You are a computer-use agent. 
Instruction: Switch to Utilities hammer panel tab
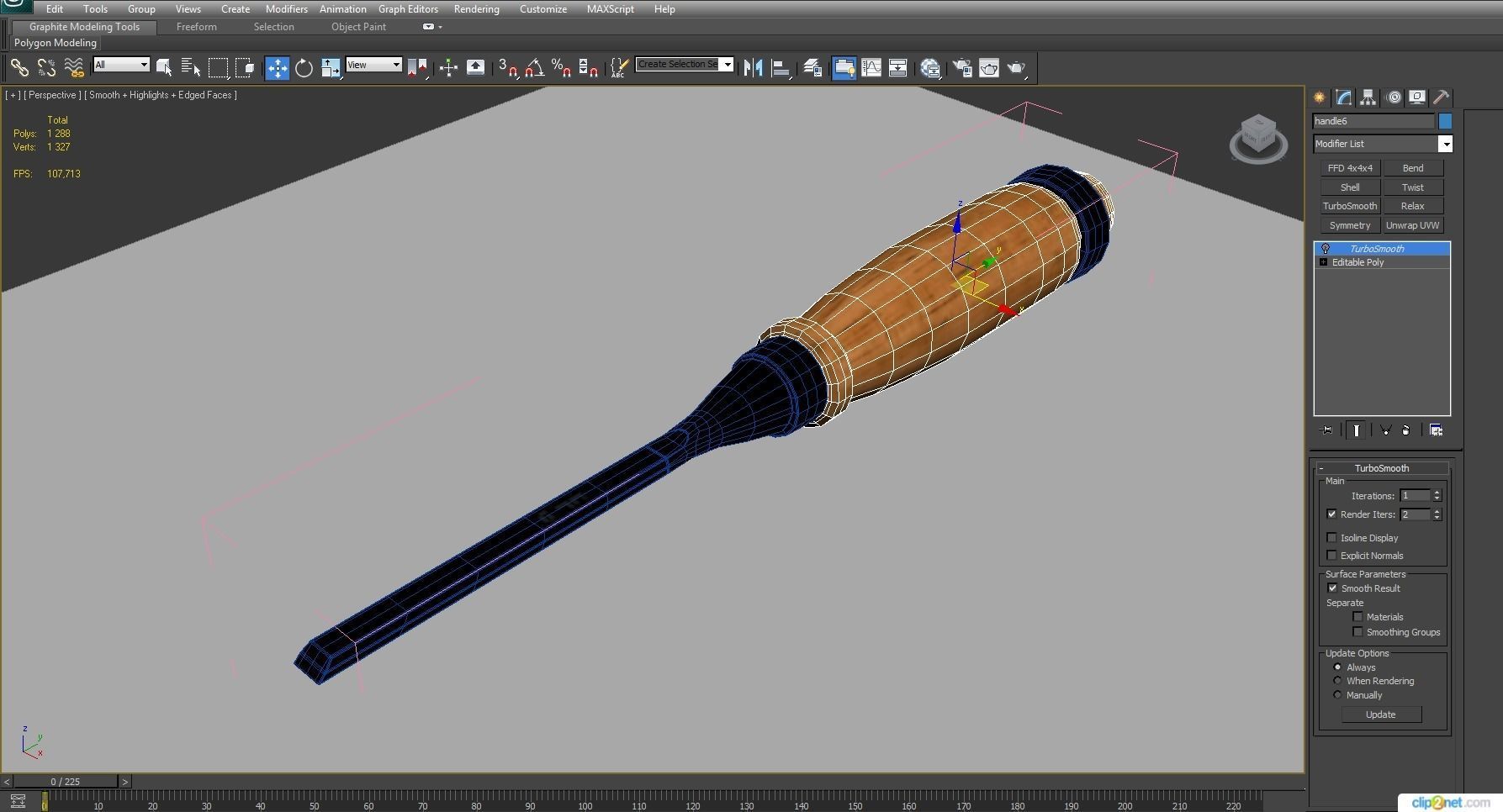coord(1441,98)
